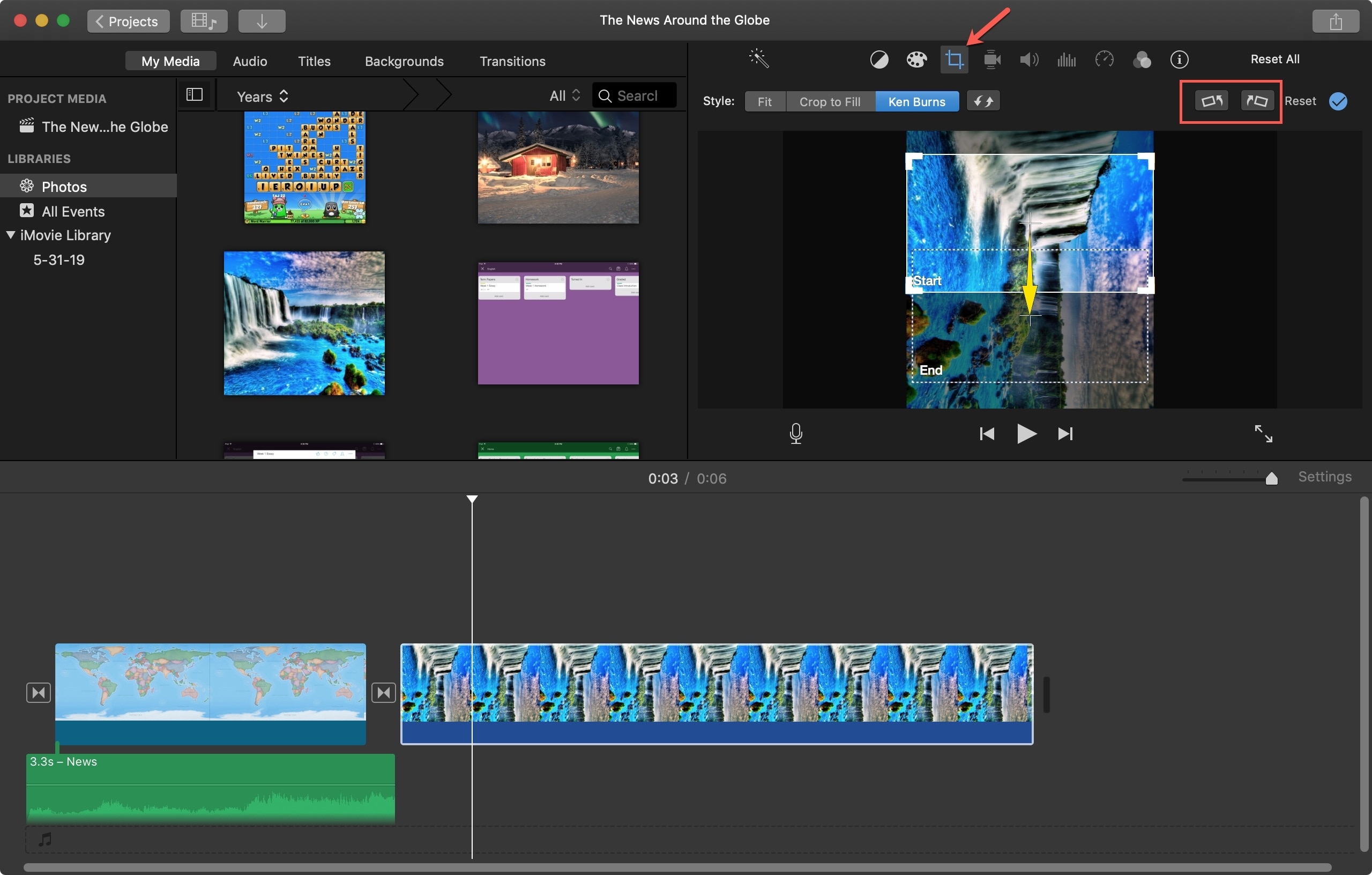Screen dimensions: 1372x875
Task: Open the Speed speedometer icon
Action: point(1104,60)
